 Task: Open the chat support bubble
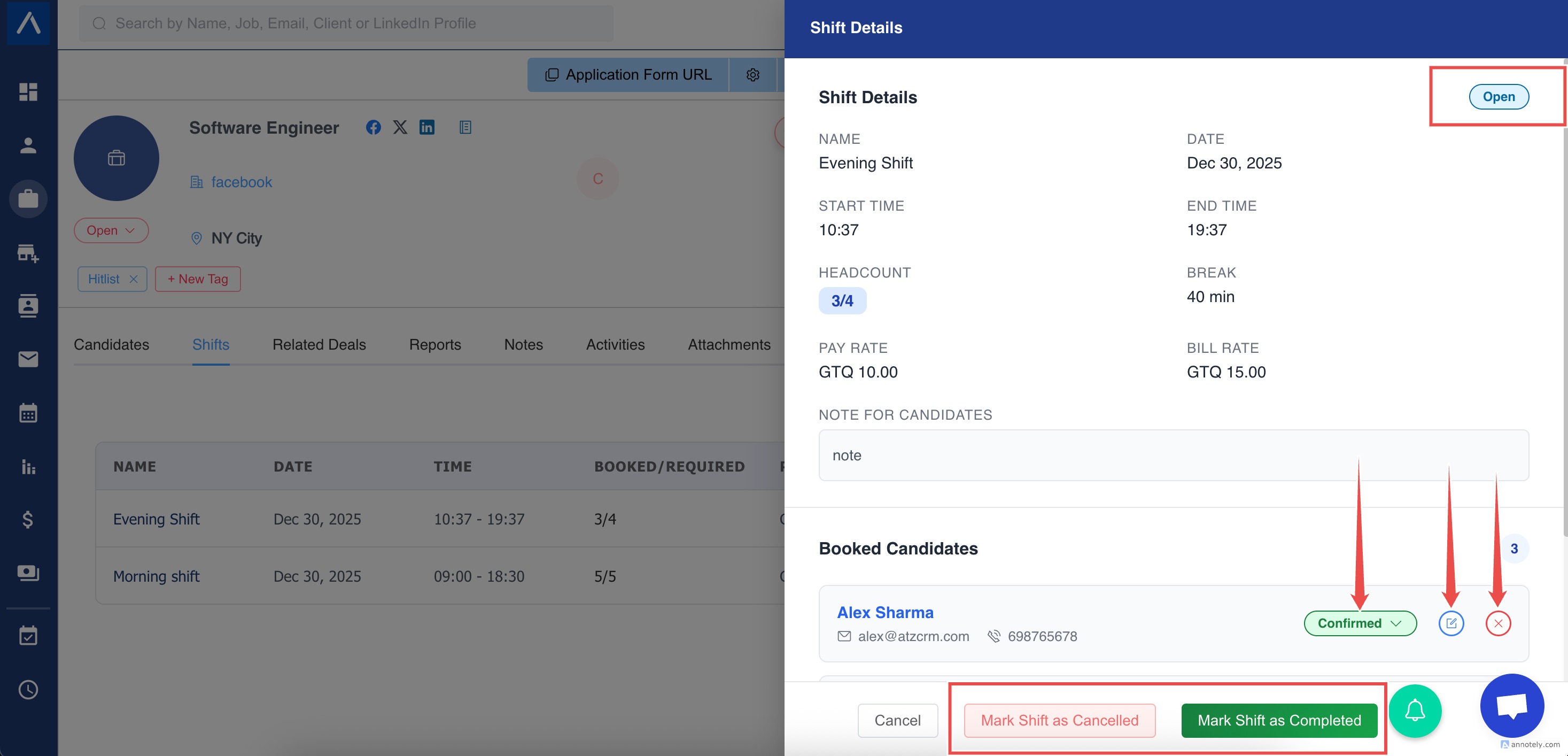[1511, 705]
